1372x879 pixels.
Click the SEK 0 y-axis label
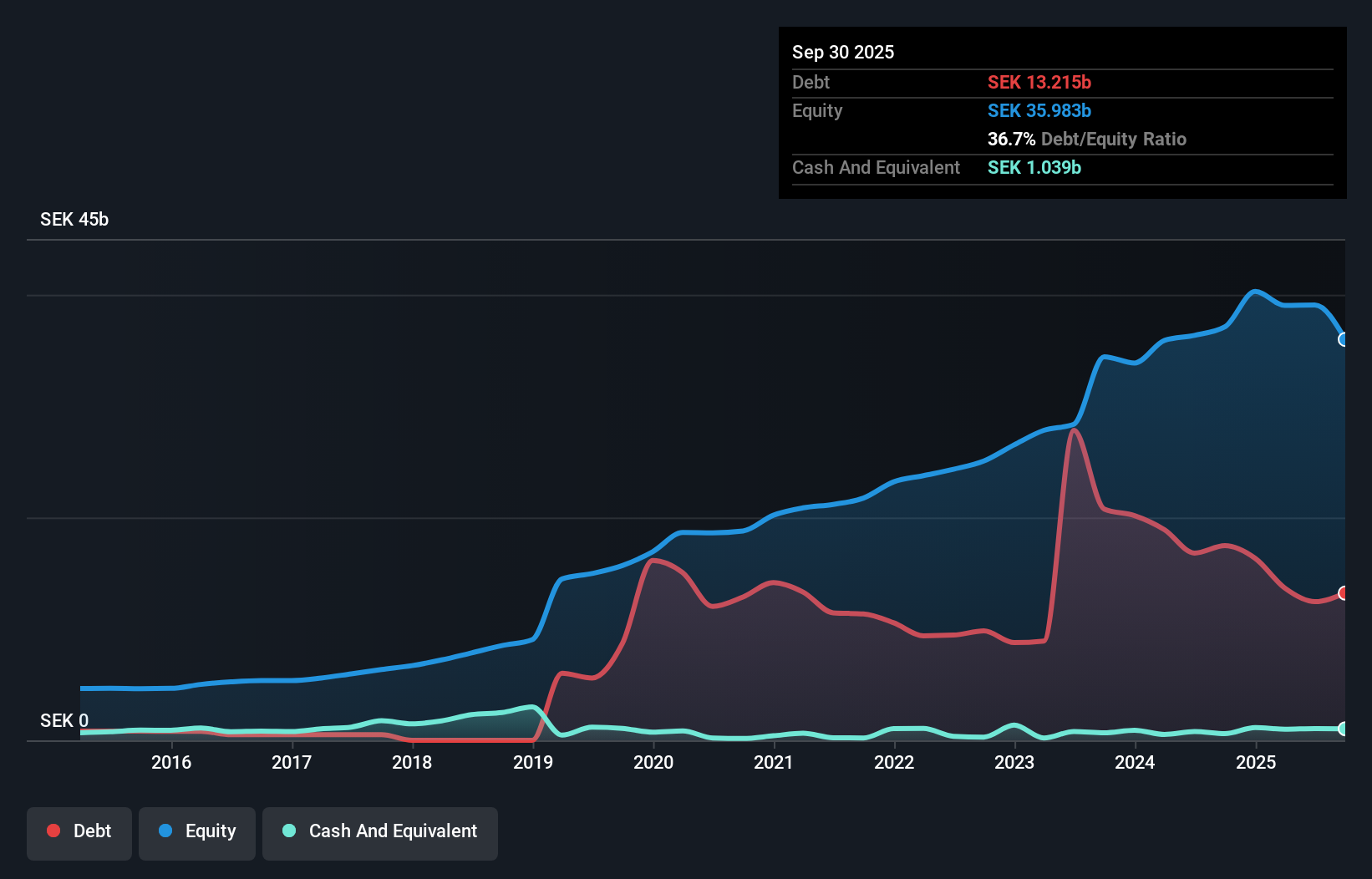64,720
